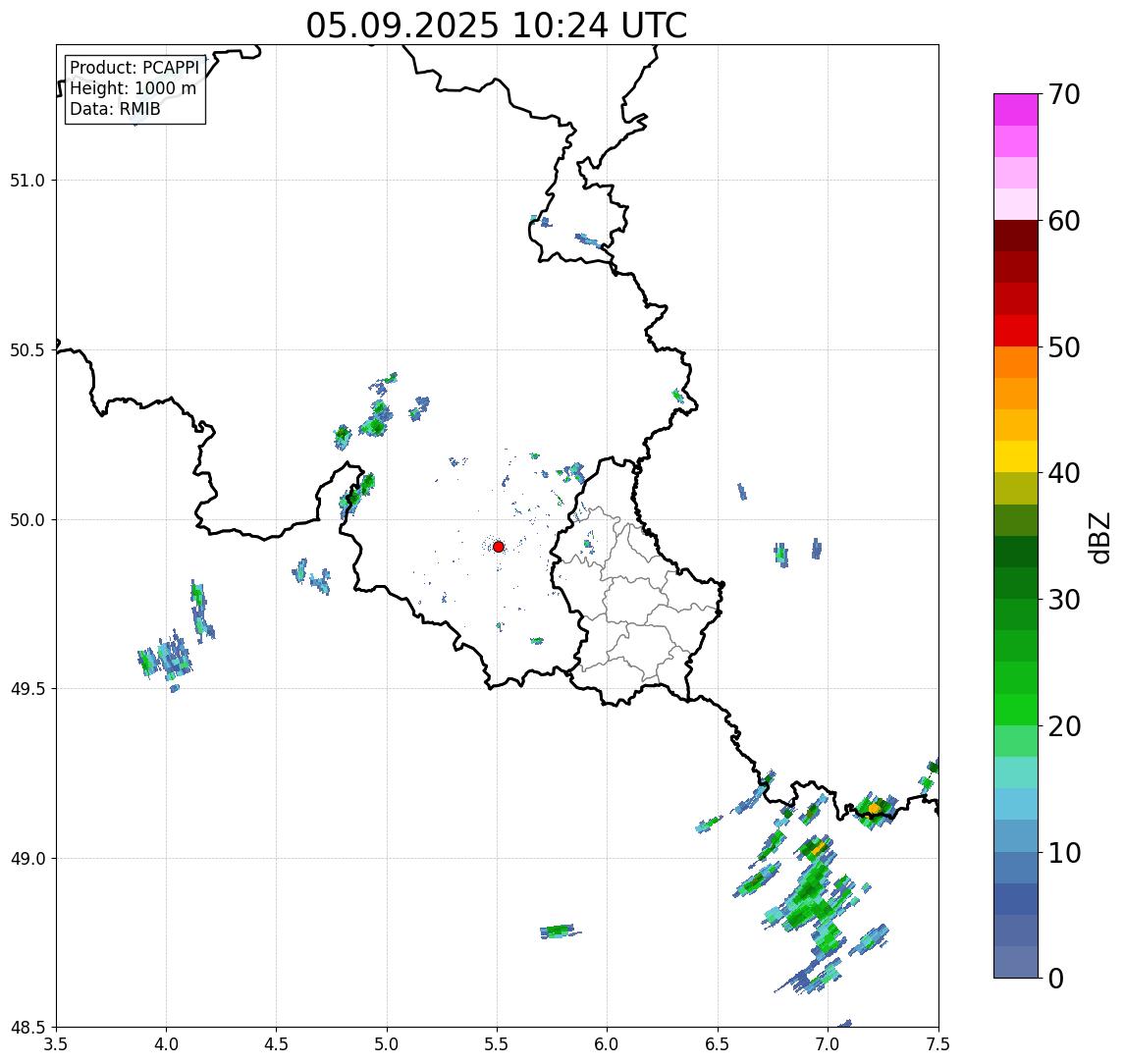
Task: Click the latitude axis label 49.0
Action: coord(27,858)
